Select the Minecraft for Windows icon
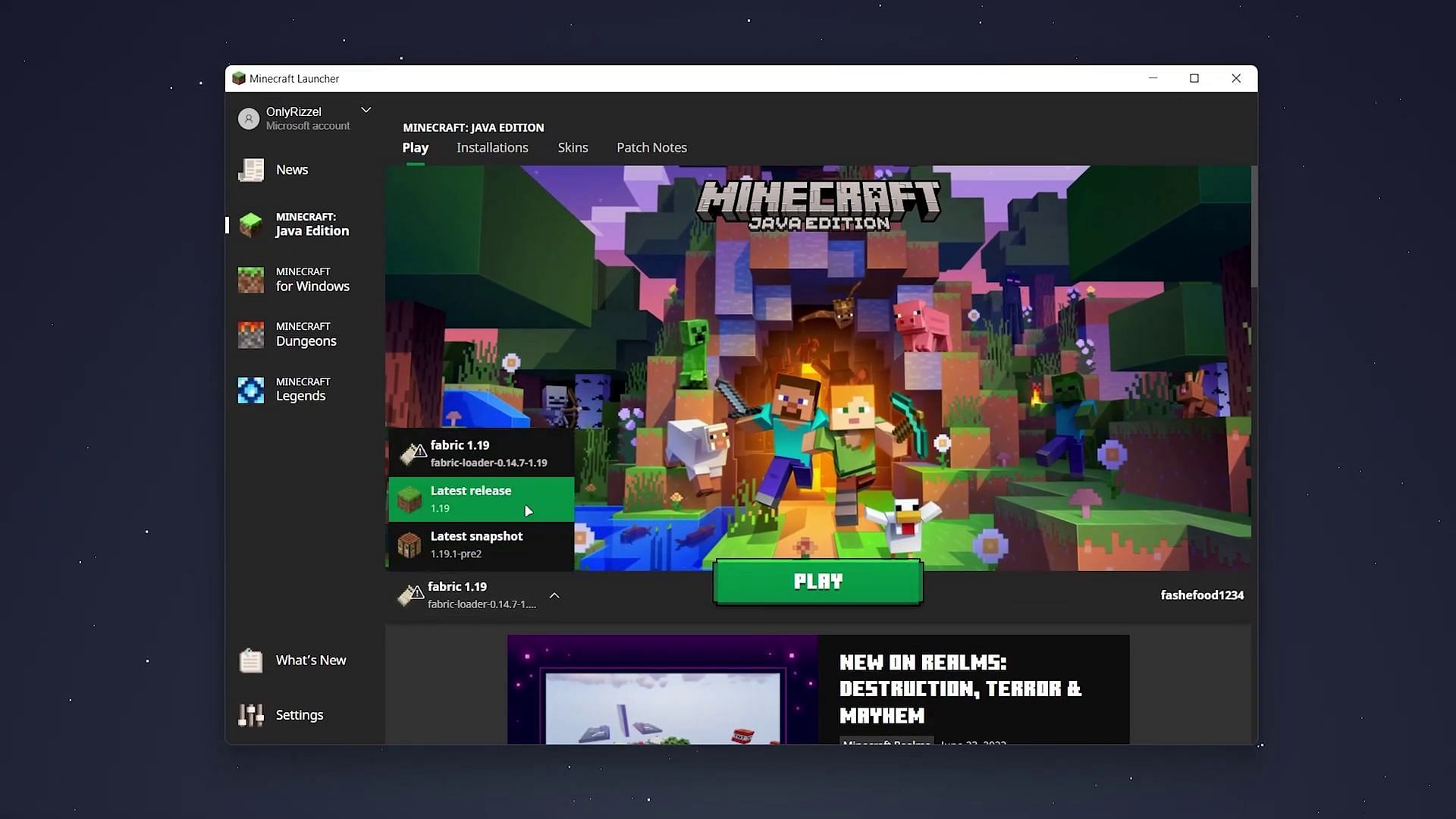1456x819 pixels. (x=251, y=279)
